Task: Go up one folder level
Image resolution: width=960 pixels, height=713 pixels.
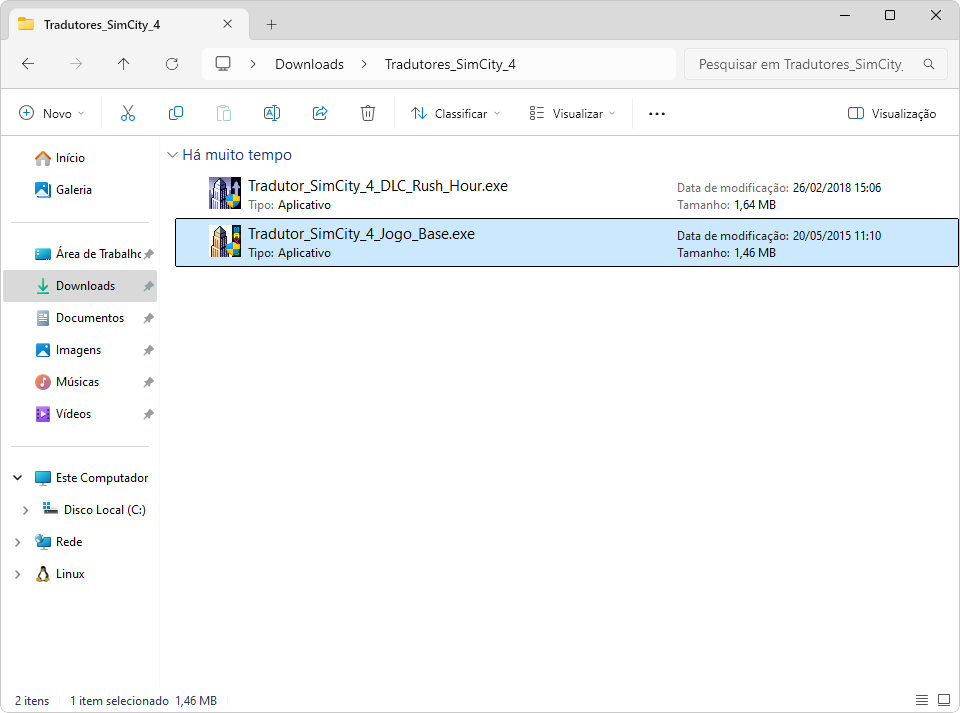Action: 124,64
